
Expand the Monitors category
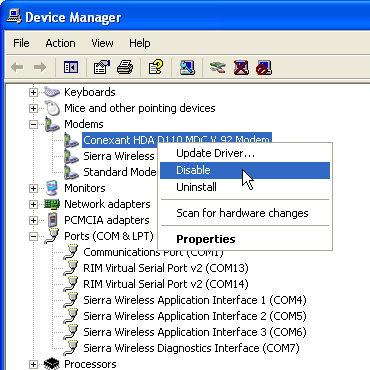[33, 188]
